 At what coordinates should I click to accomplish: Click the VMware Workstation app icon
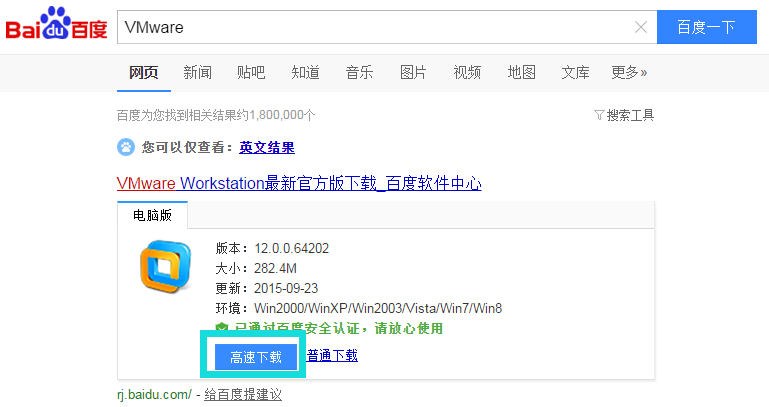point(165,266)
